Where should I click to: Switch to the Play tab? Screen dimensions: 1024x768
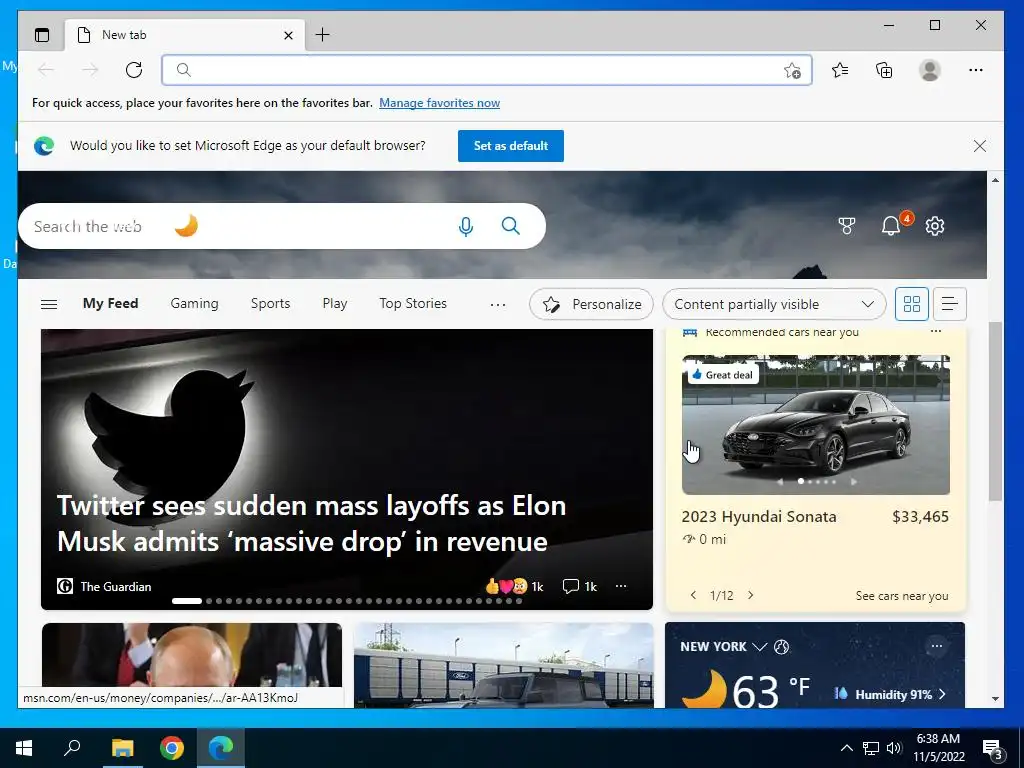(x=334, y=304)
